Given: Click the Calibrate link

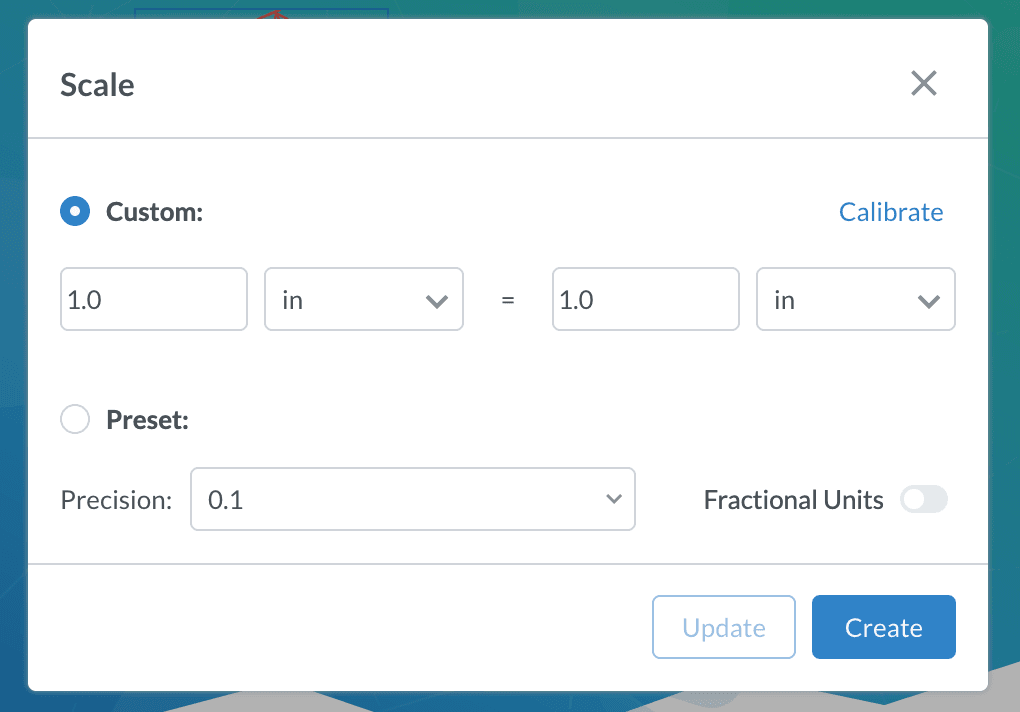Looking at the screenshot, I should [x=890, y=212].
